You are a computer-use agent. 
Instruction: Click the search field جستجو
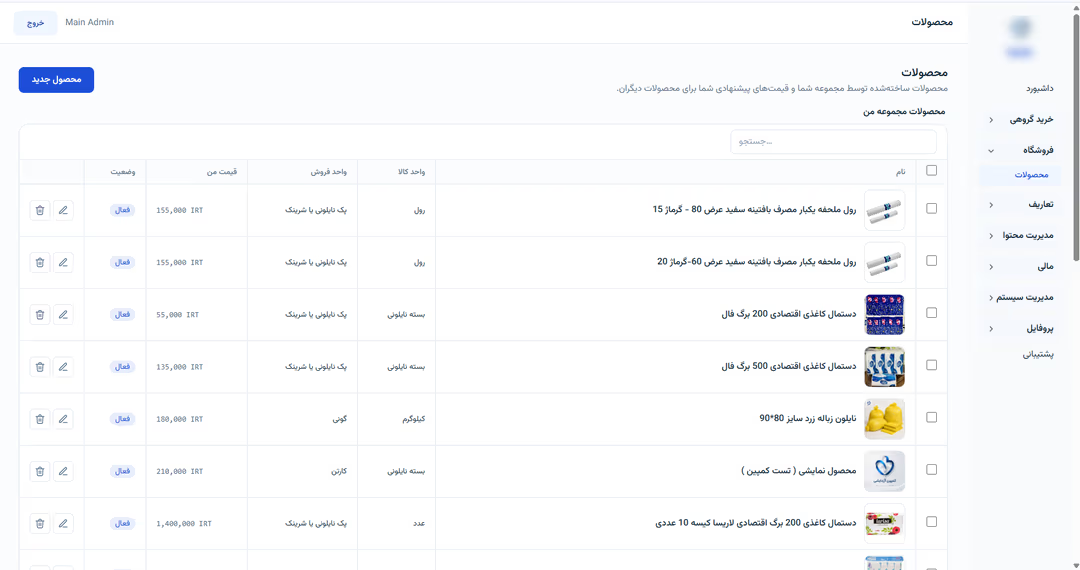(833, 142)
